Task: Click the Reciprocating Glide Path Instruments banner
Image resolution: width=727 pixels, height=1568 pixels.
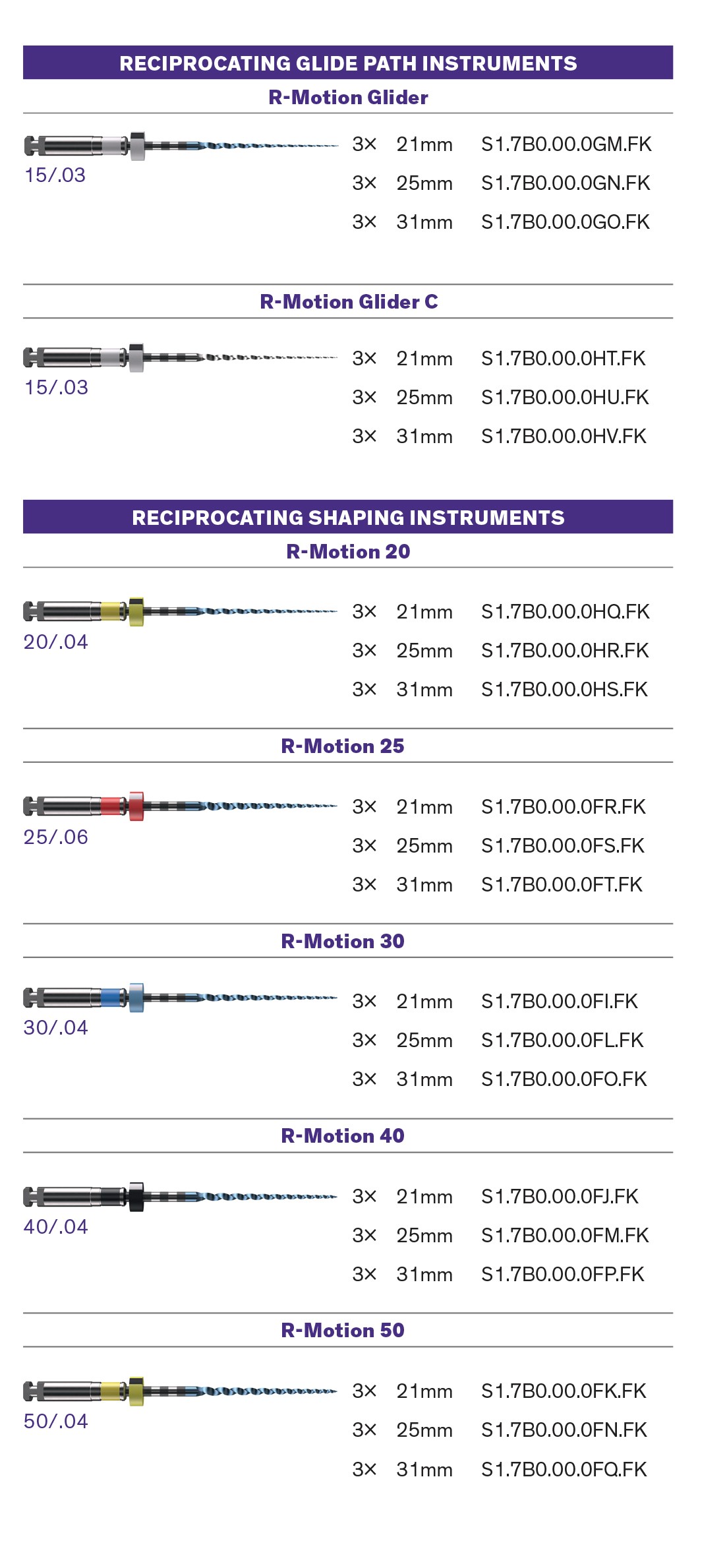Action: click(x=348, y=63)
